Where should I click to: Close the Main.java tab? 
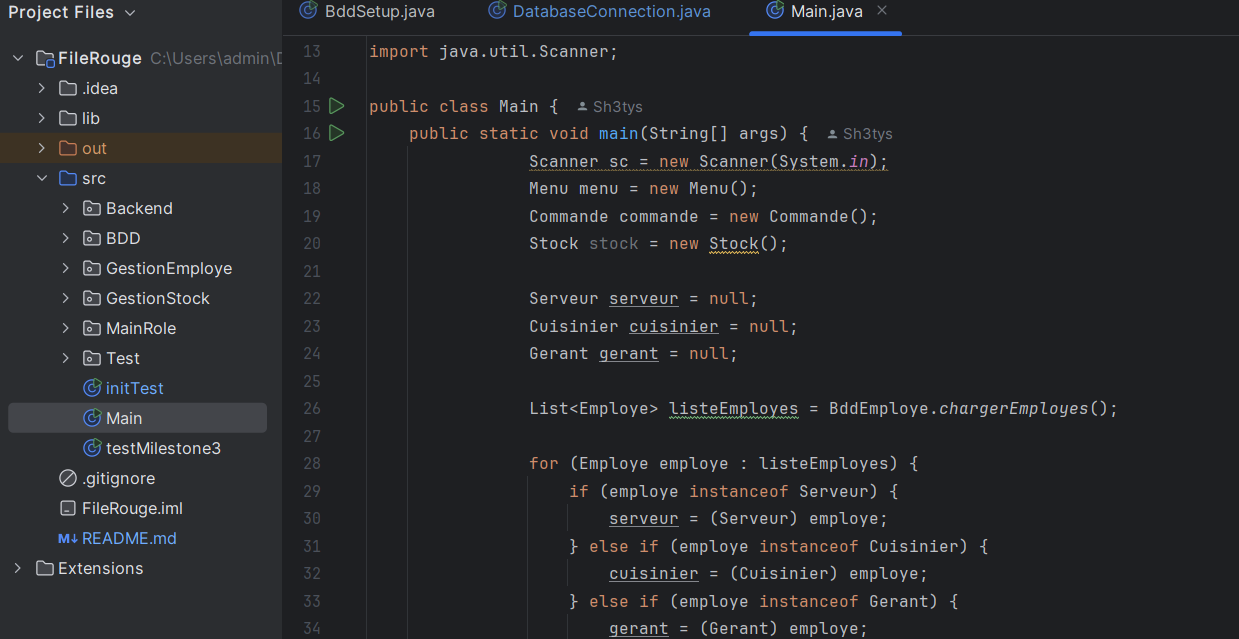[x=881, y=11]
